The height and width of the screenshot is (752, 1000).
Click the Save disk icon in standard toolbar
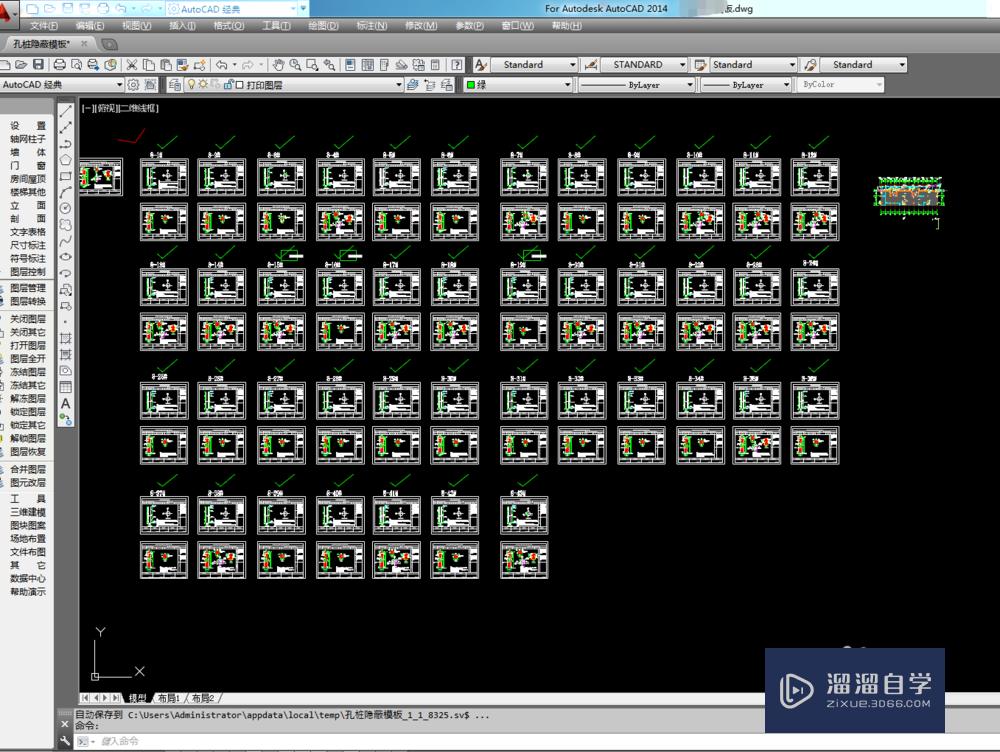coord(38,64)
